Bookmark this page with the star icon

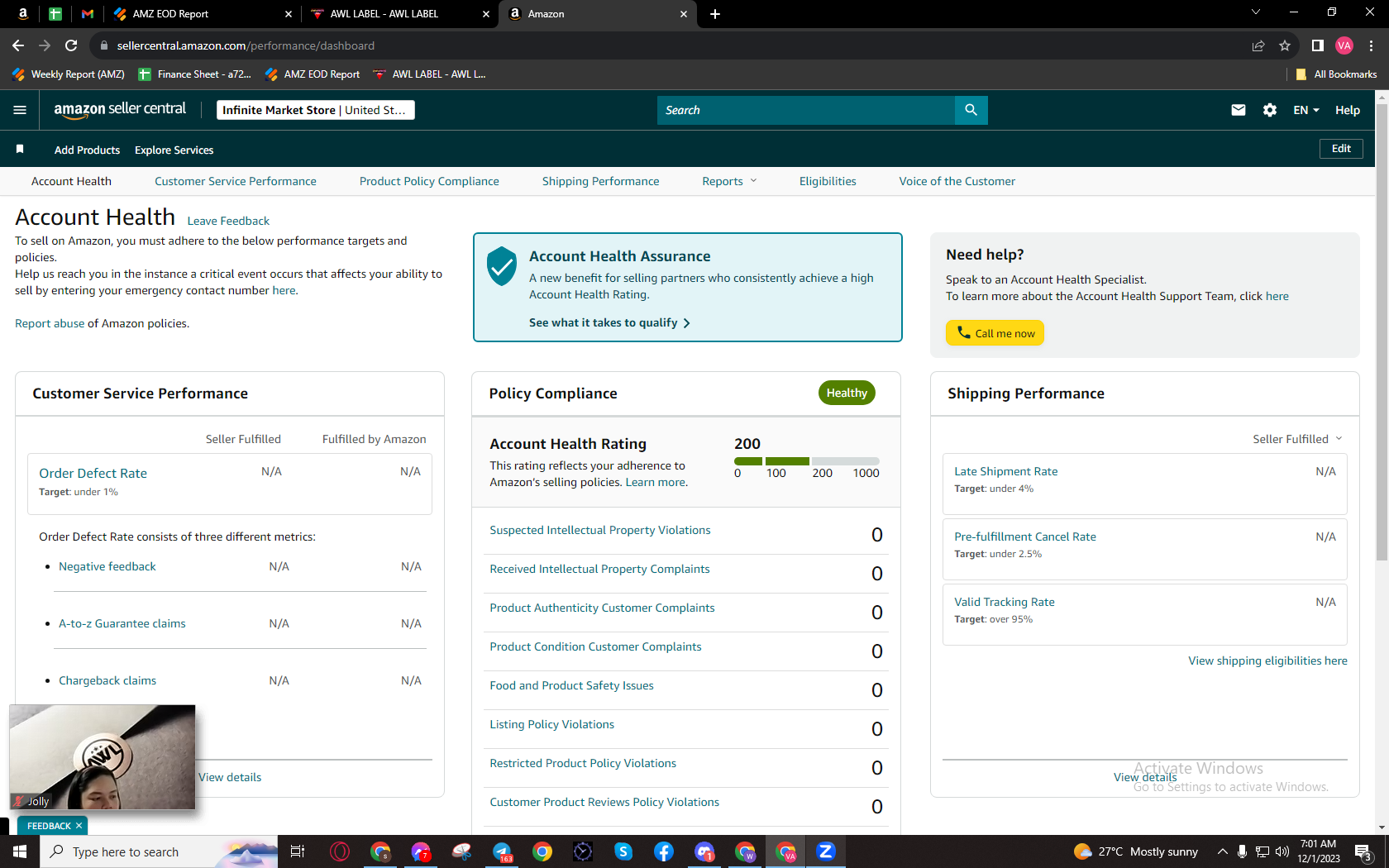tap(1285, 45)
